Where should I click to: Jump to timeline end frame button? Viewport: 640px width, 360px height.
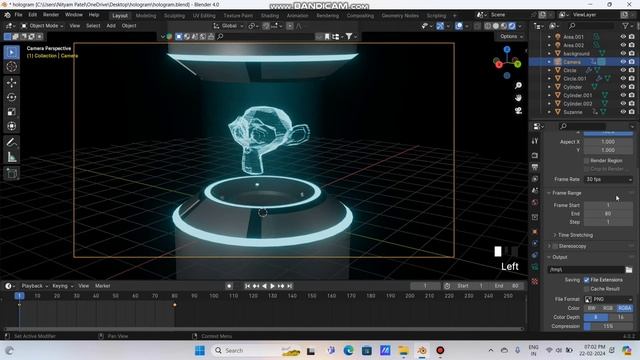click(x=290, y=286)
